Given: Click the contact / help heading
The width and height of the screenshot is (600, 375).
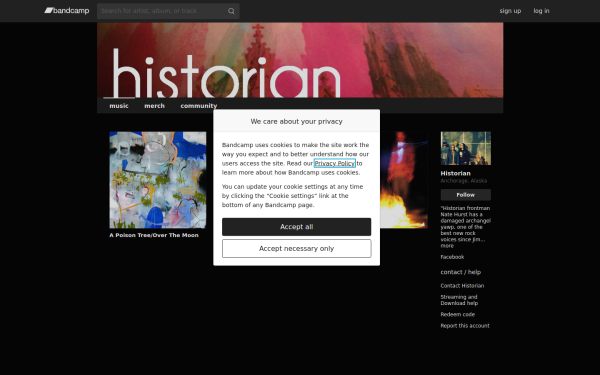Looking at the screenshot, I should pos(461,272).
